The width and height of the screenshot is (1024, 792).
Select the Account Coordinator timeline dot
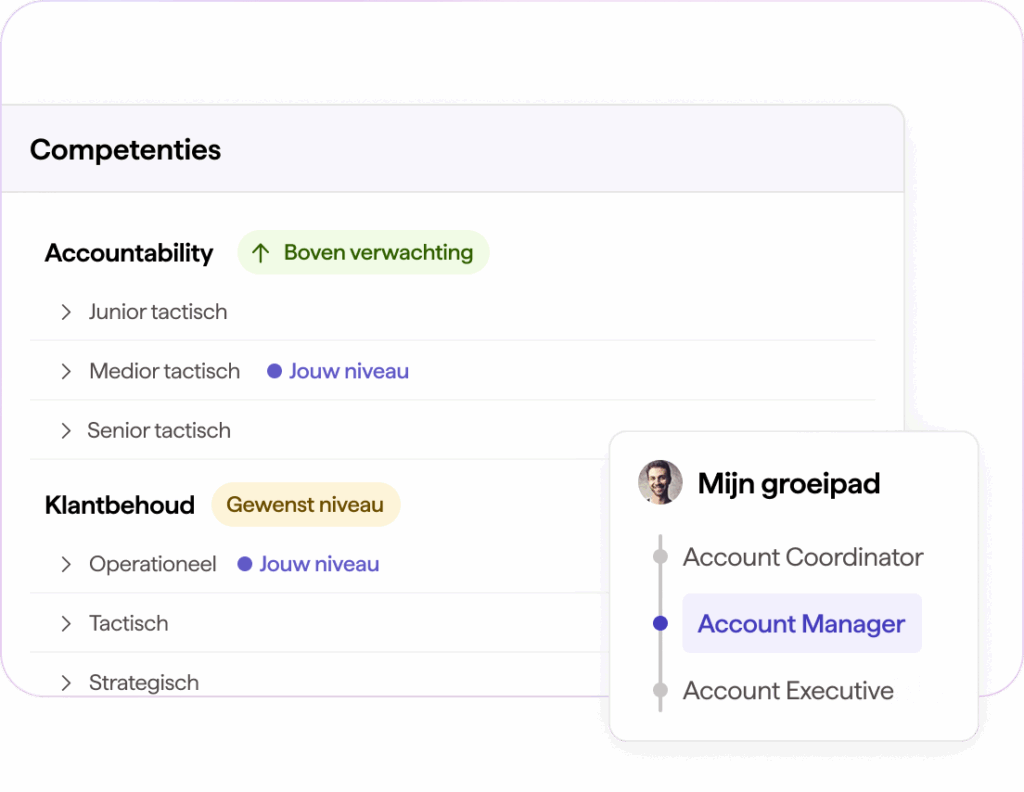pyautogui.click(x=660, y=557)
